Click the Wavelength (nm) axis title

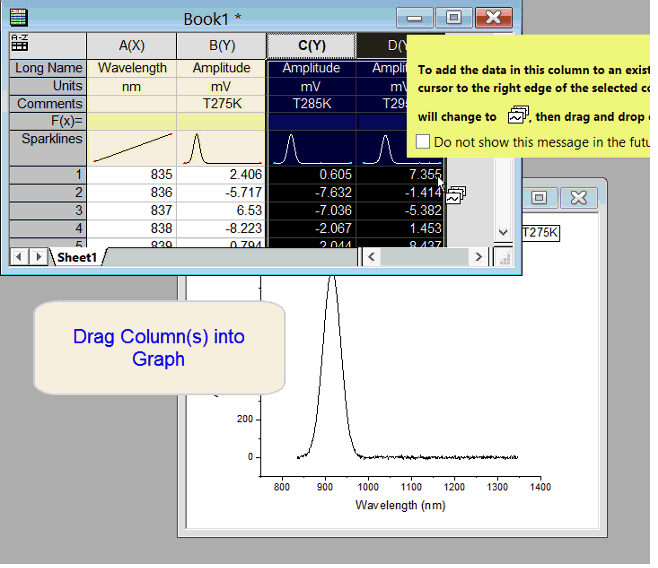400,505
